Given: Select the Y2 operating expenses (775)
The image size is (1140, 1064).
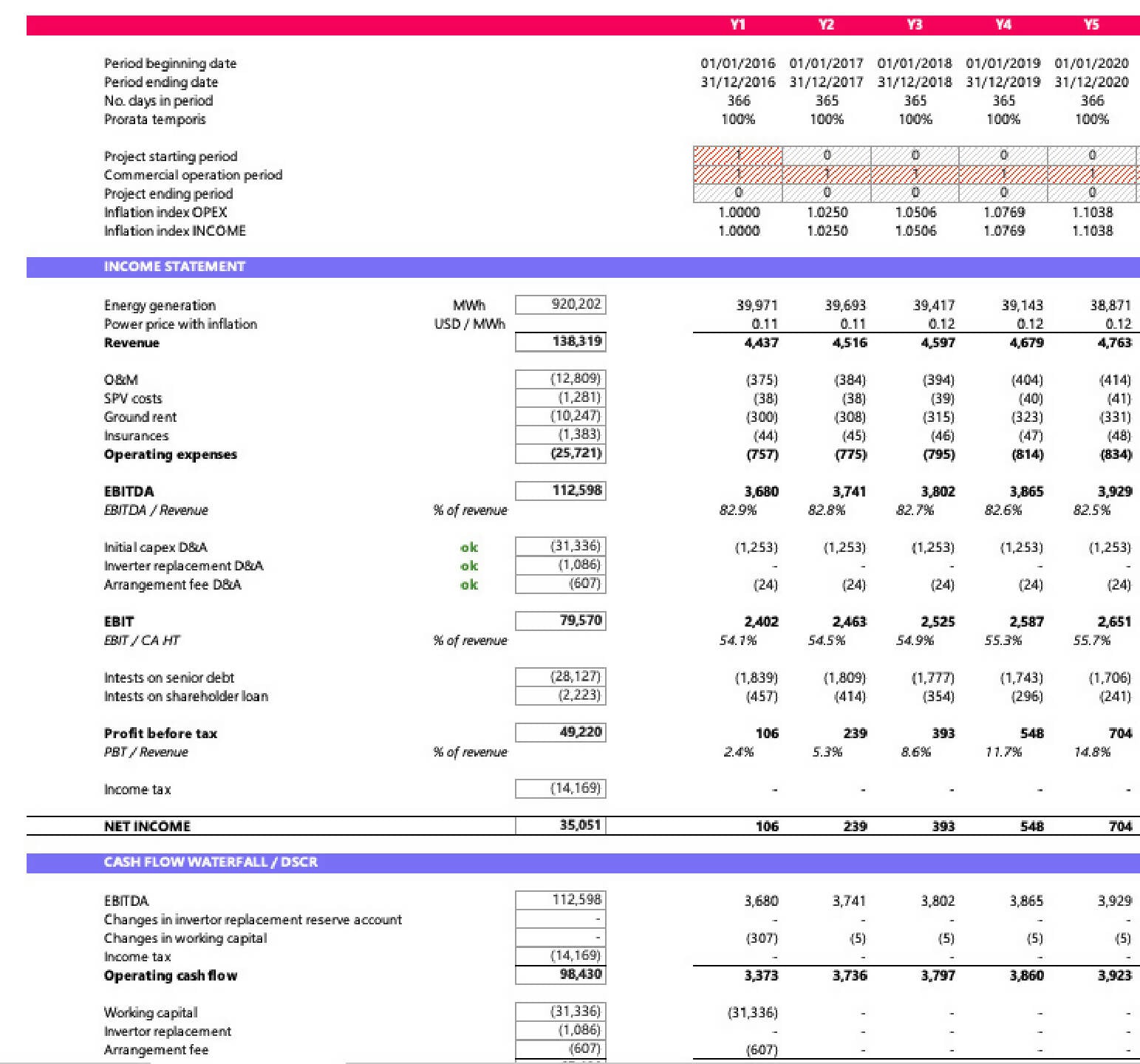Looking at the screenshot, I should [x=850, y=454].
